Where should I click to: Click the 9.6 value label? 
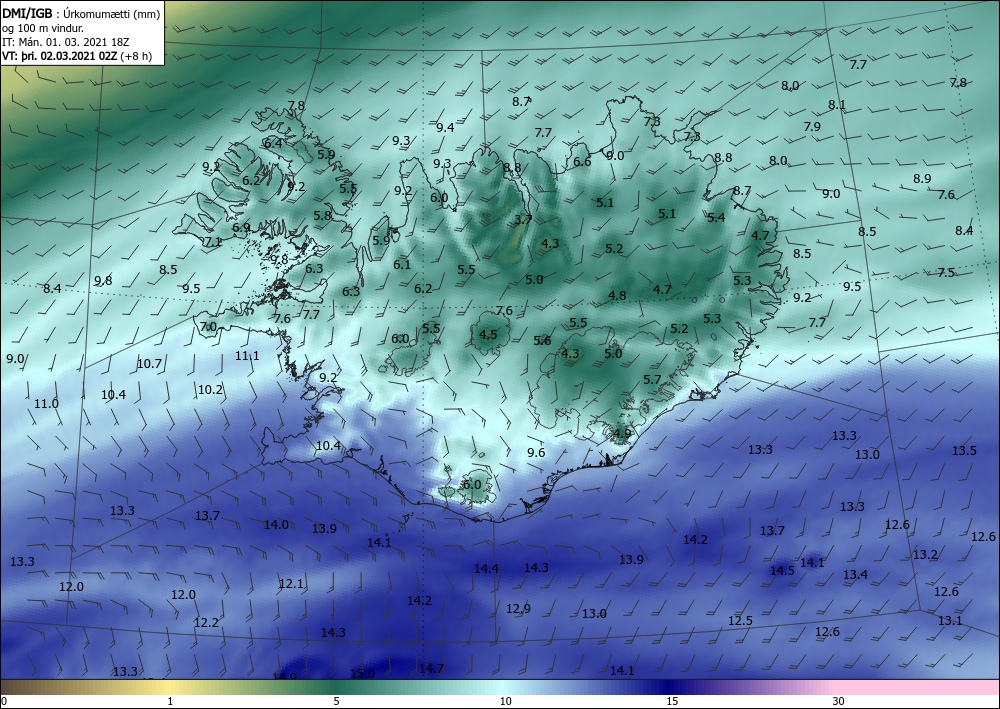tap(536, 453)
